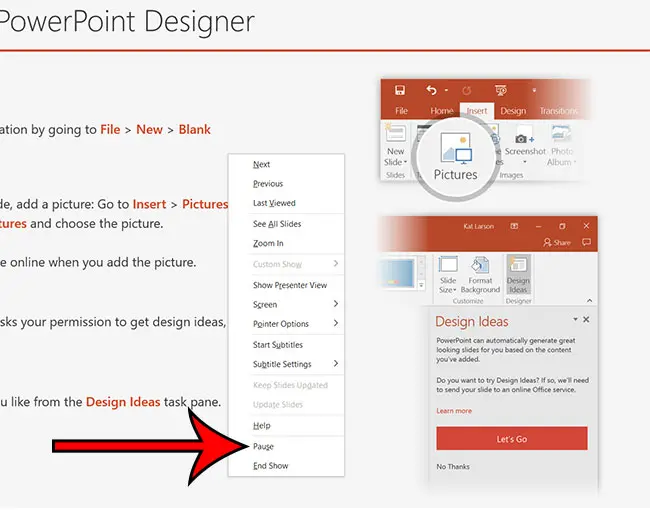Click the Start From Beginning presentation icon
This screenshot has width=650, height=525.
500,90
